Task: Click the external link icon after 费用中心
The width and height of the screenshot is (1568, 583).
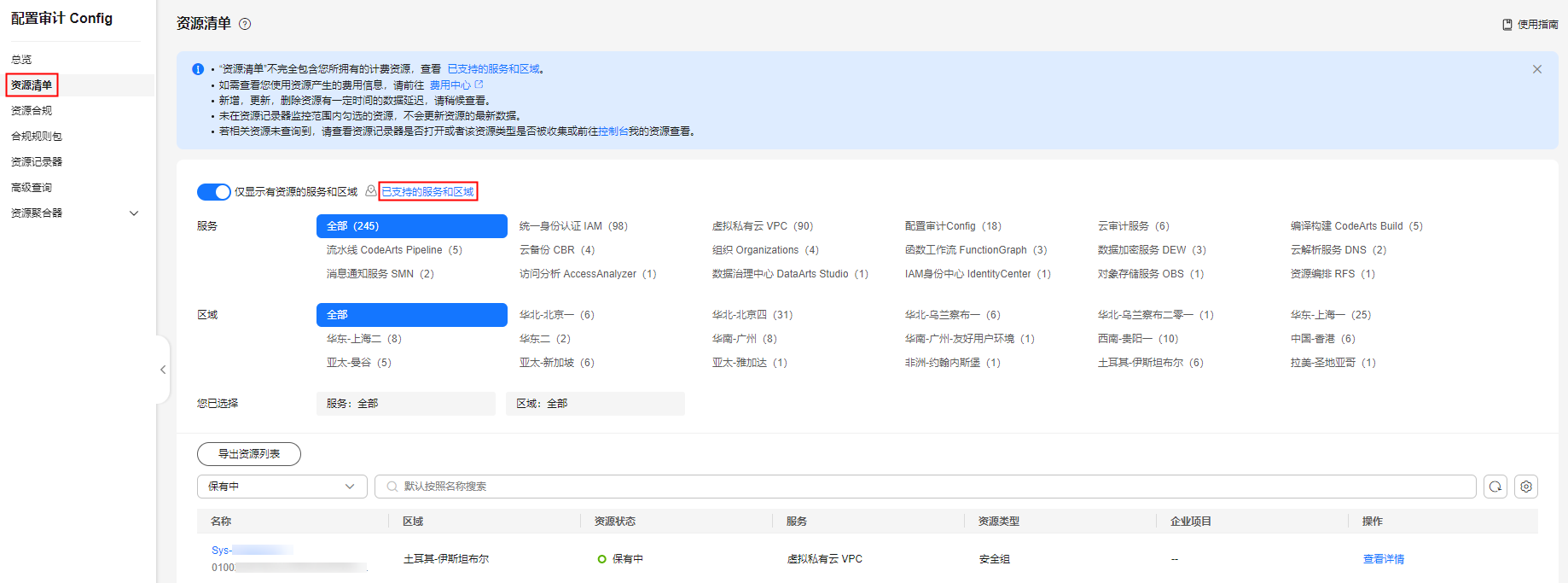Action: [x=479, y=85]
